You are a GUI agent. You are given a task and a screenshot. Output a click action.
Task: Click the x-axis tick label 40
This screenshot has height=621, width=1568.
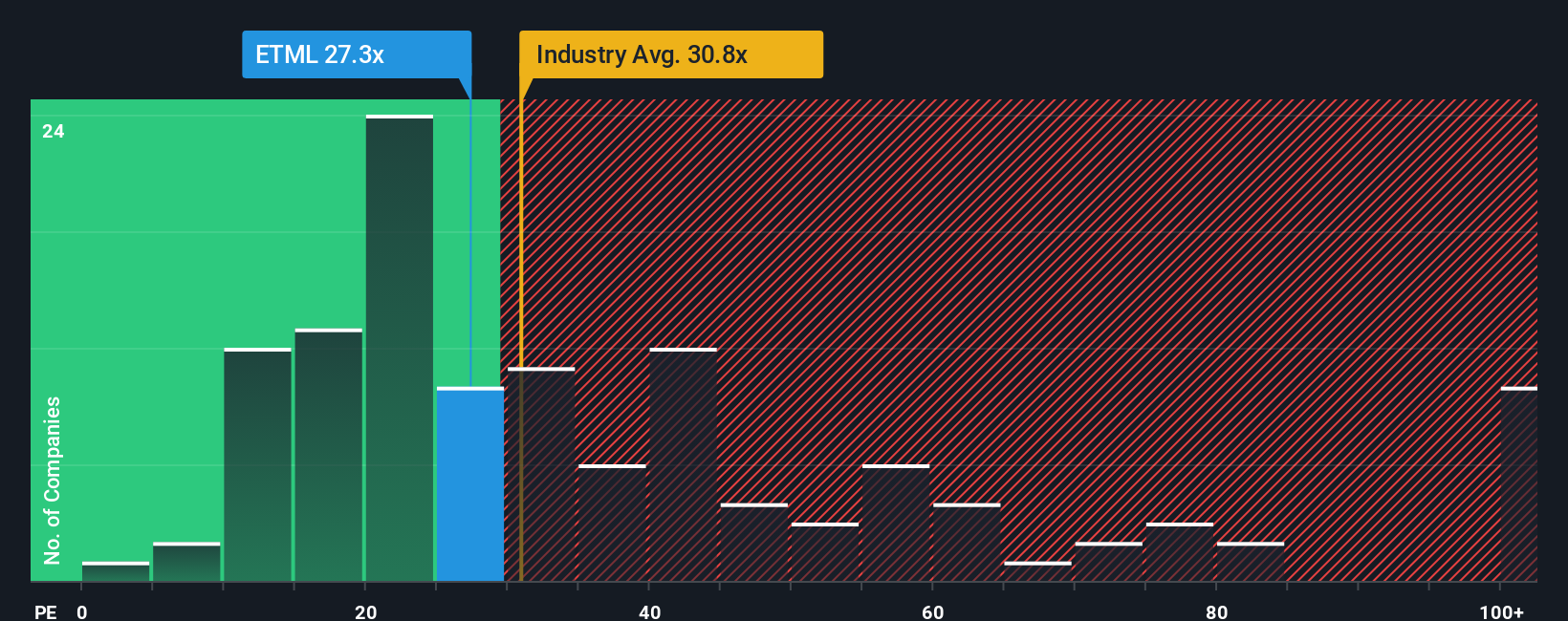coord(649,612)
